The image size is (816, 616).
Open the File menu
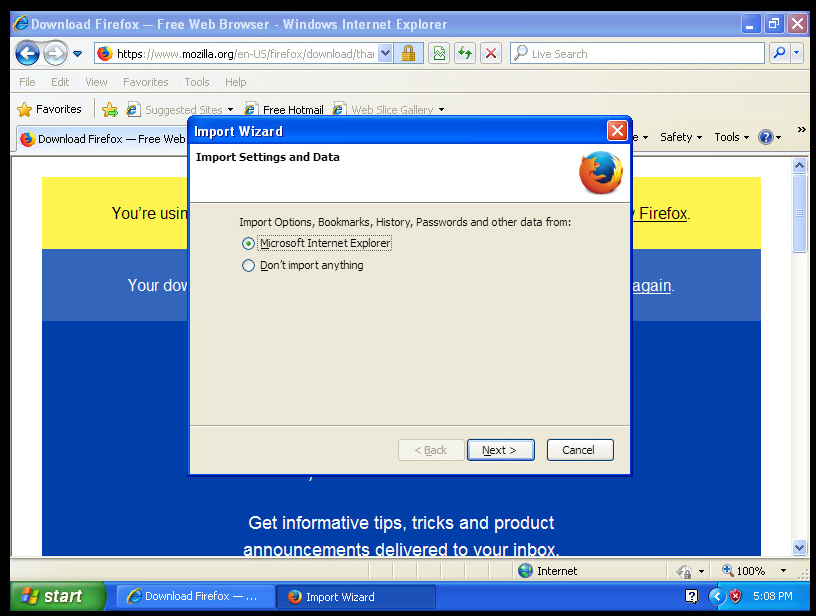pyautogui.click(x=27, y=82)
